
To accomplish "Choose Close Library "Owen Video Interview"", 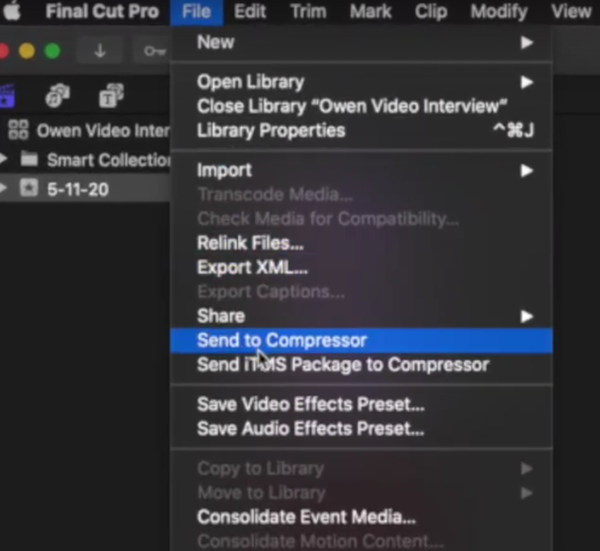I will tap(361, 106).
